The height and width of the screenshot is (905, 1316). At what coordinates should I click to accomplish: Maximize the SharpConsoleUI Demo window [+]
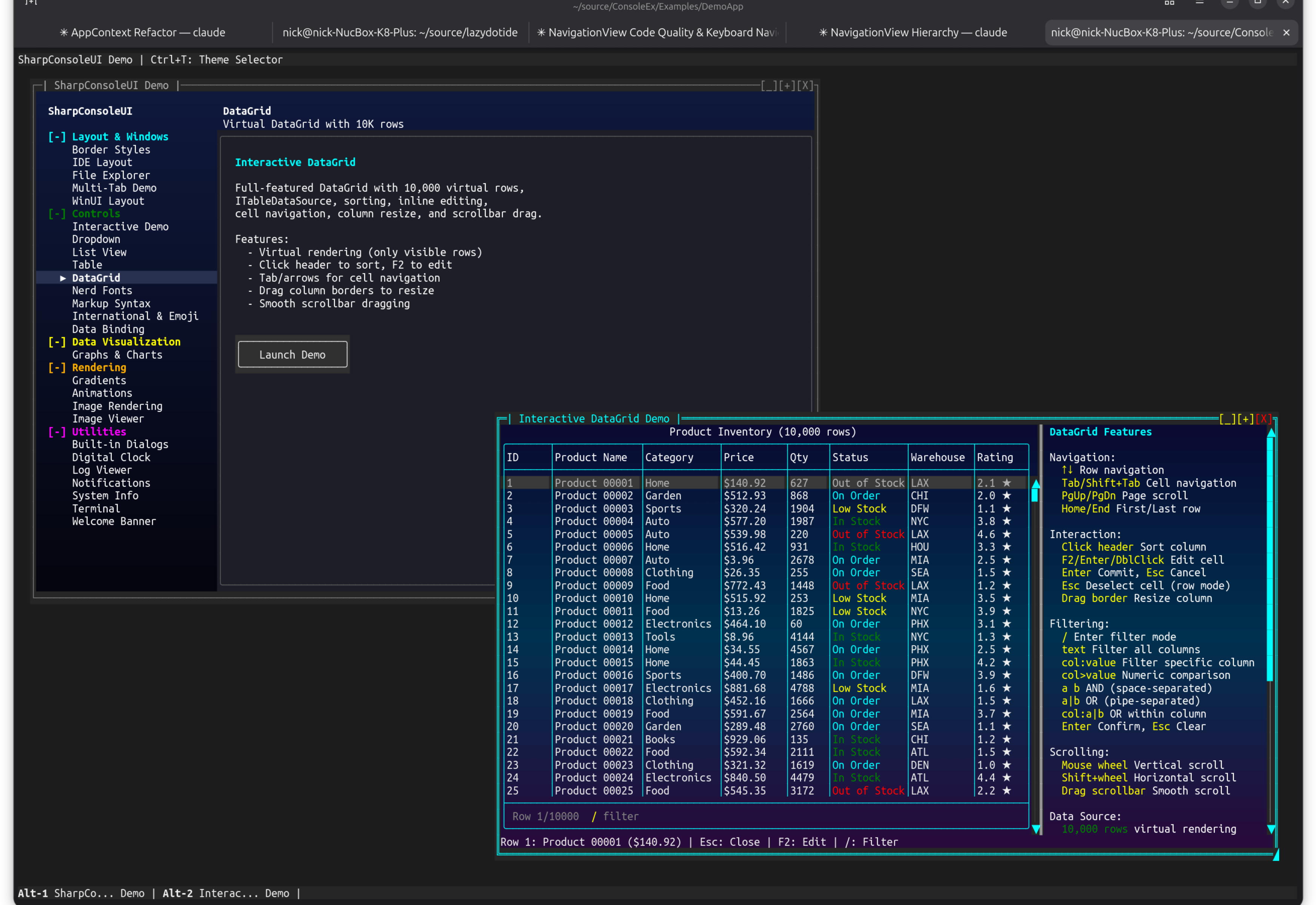coord(787,86)
